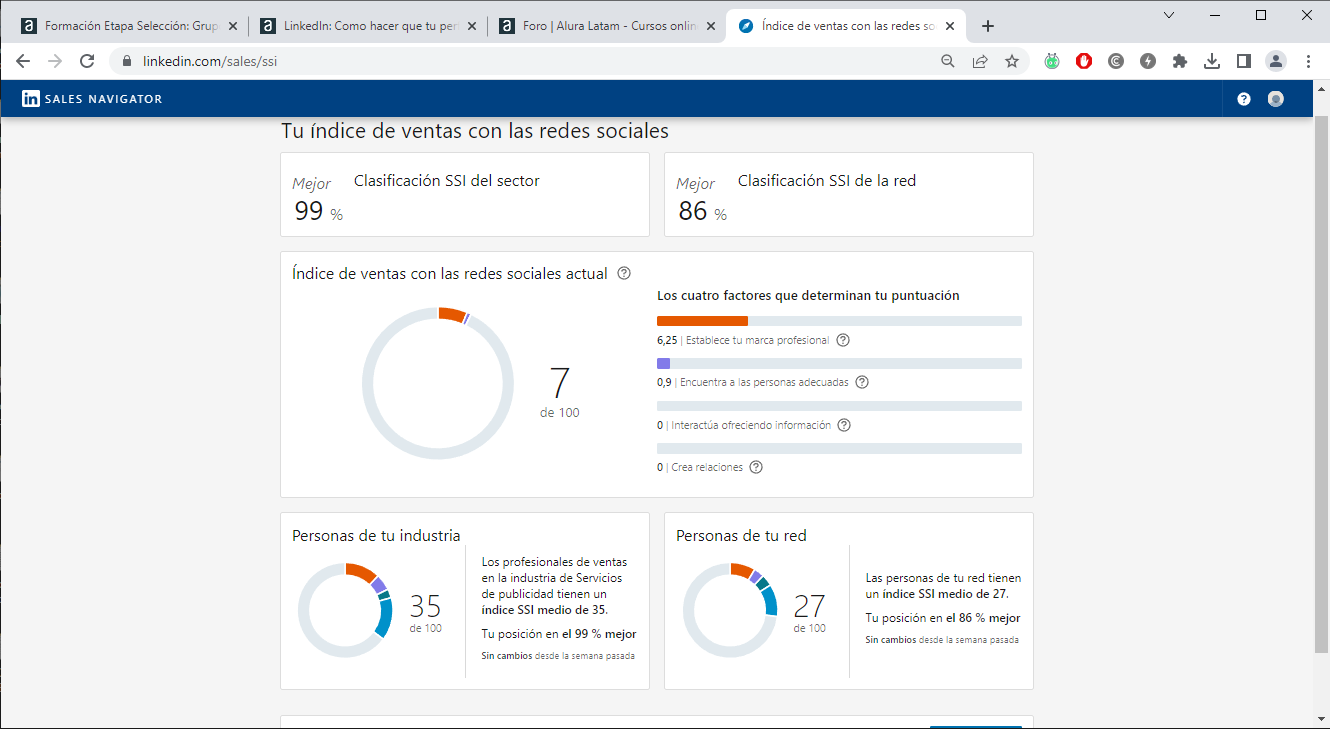
Task: Click the Crea relaciones progress bar
Action: pos(839,448)
